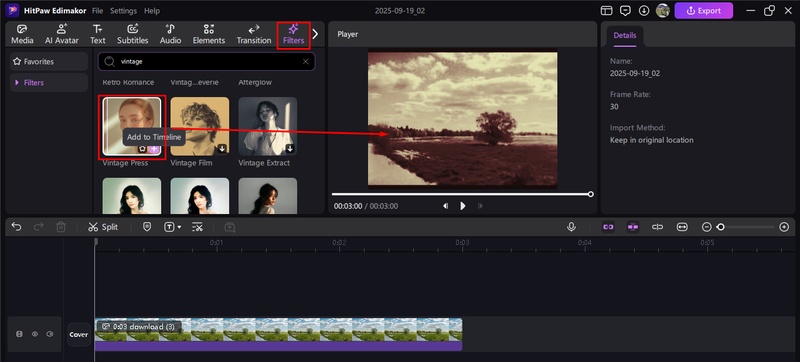800x362 pixels.
Task: Add a marker to timeline
Action: tap(147, 227)
